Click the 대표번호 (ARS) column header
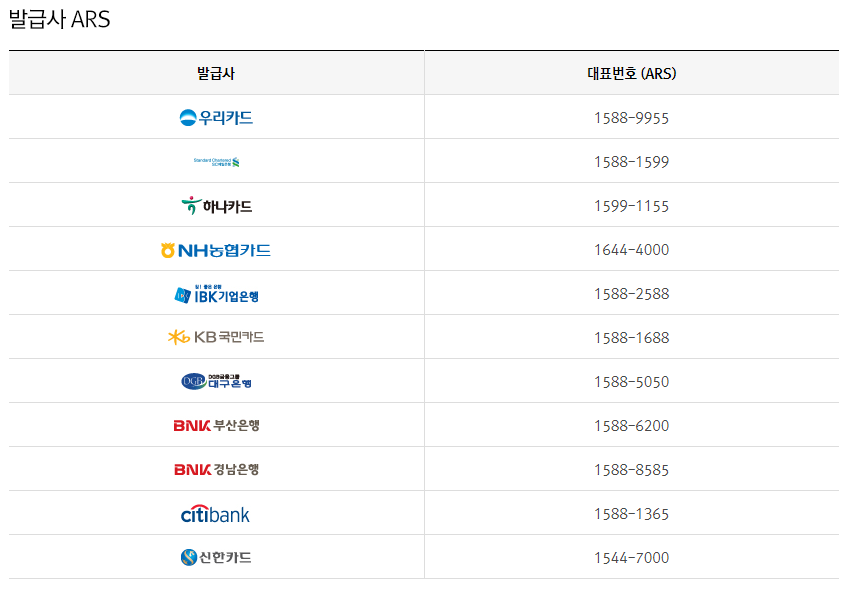This screenshot has height=593, width=852. 631,73
